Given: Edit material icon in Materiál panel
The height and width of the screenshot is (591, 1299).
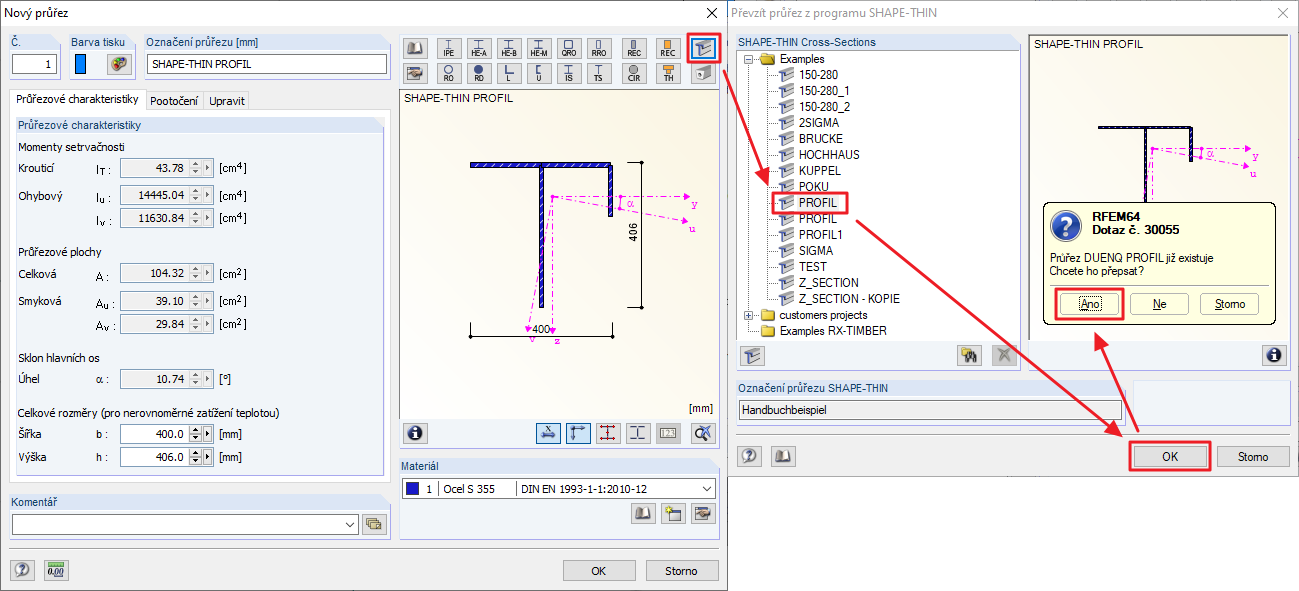Looking at the screenshot, I should click(x=704, y=514).
